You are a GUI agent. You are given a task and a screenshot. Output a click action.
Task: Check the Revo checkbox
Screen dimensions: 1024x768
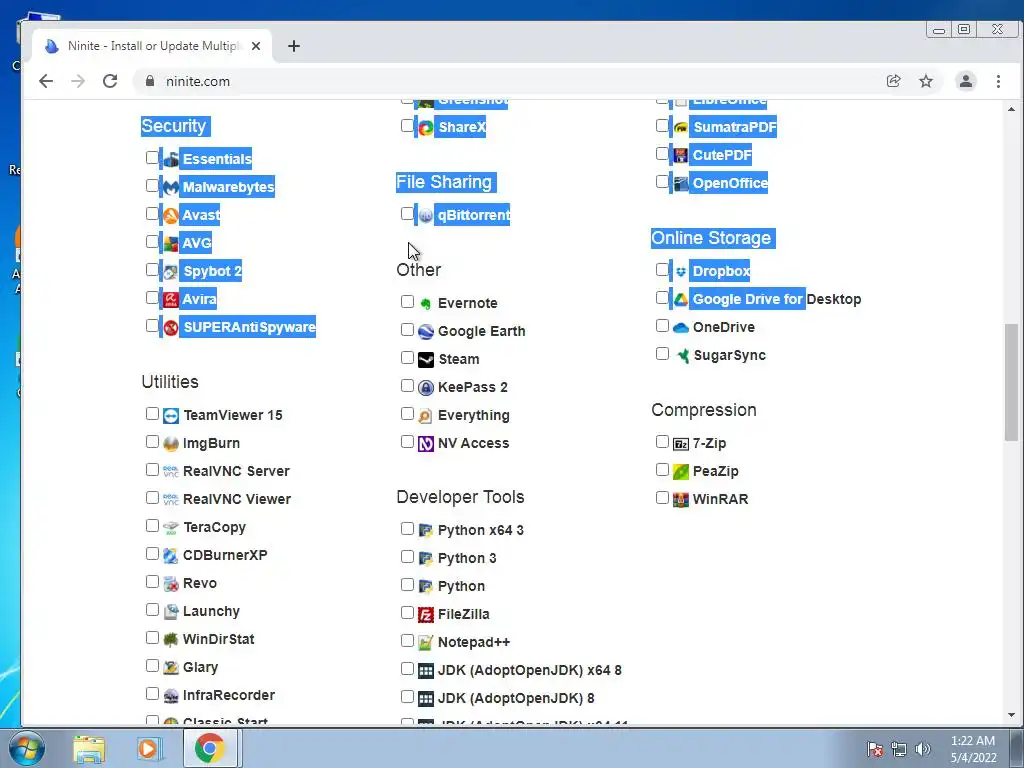click(x=152, y=582)
